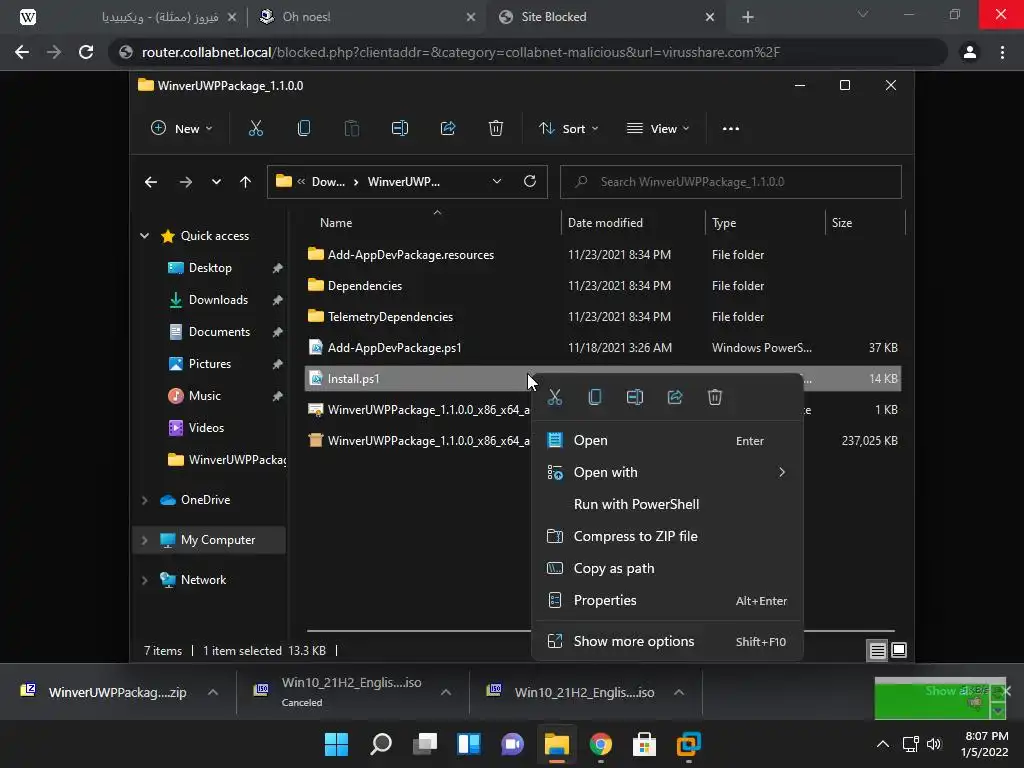Sort by Date modified column
Screen dimensions: 1024x768
632,223
